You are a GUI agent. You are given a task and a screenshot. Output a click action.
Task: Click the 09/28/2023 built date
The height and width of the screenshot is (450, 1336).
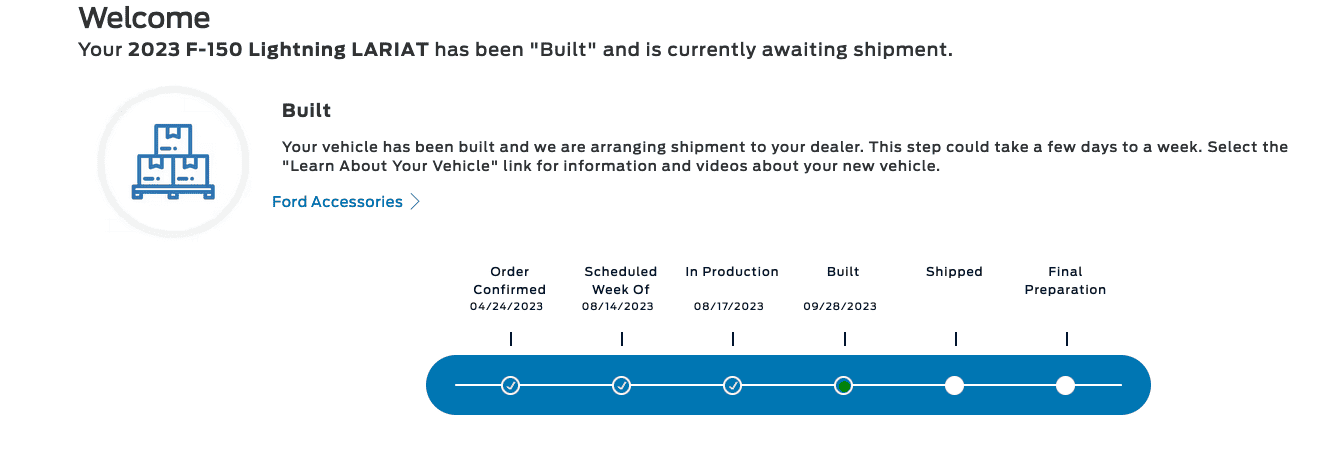840,306
